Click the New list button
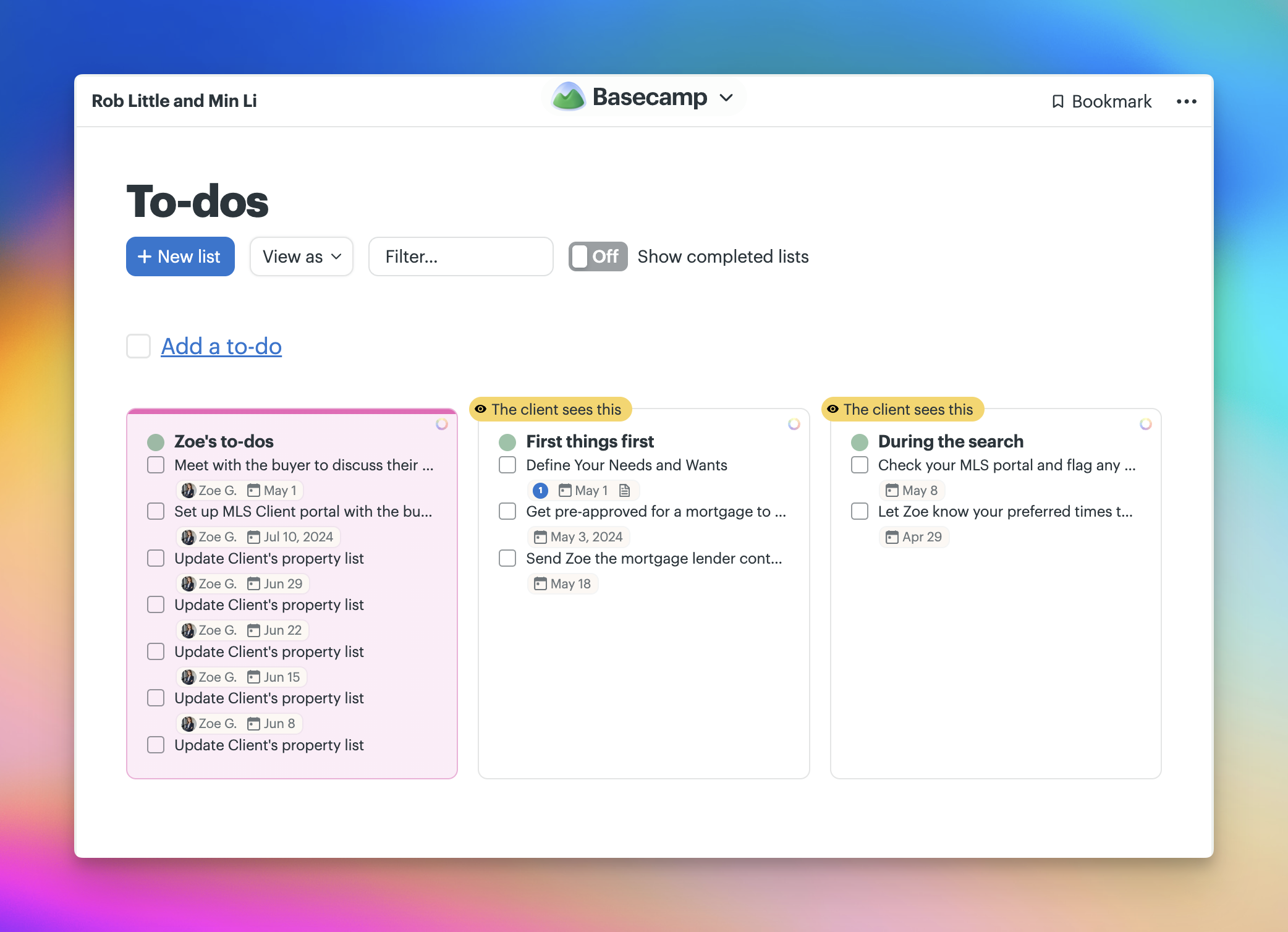The width and height of the screenshot is (1288, 932). (180, 256)
